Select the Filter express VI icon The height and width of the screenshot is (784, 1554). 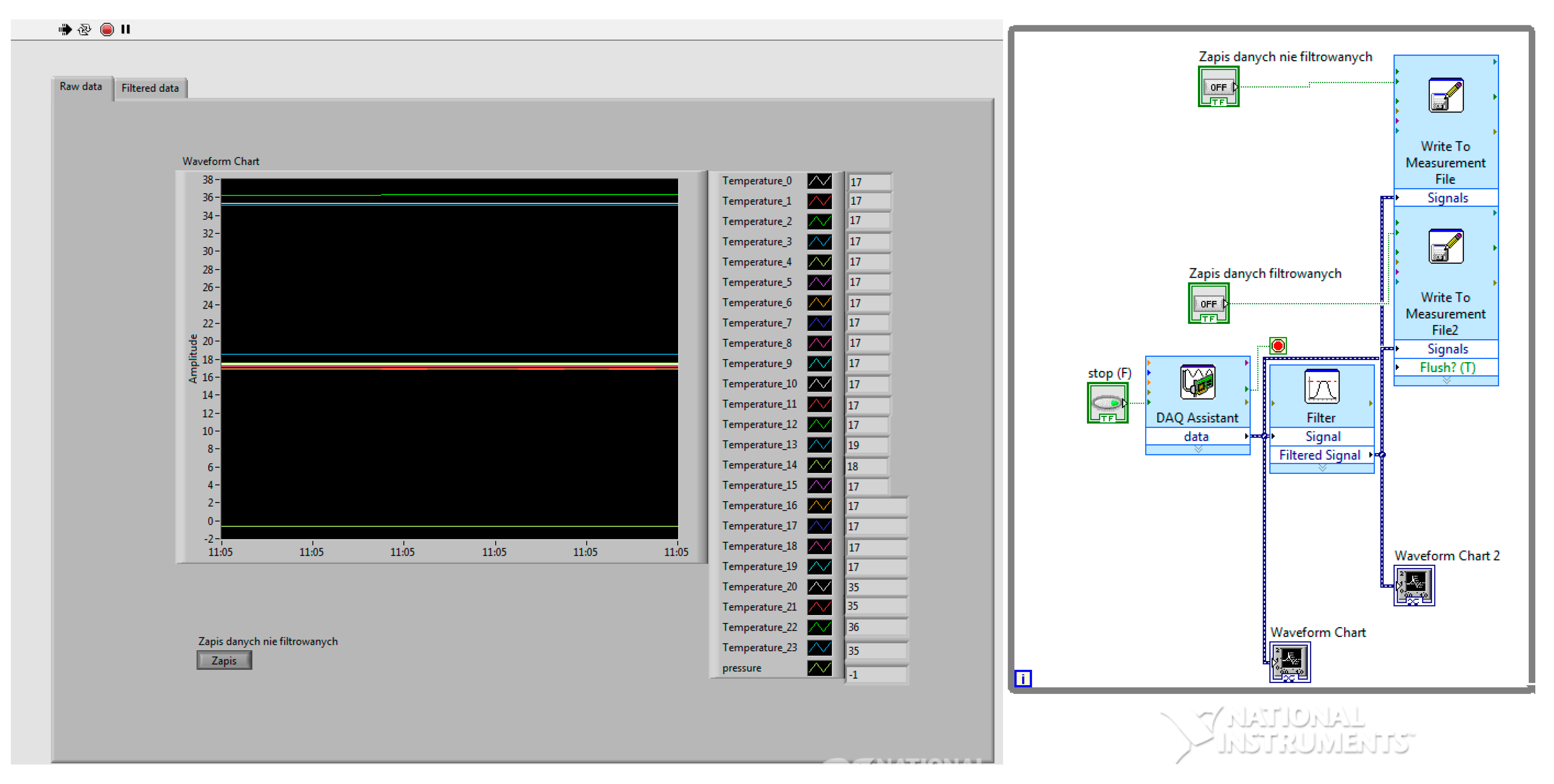(x=1321, y=387)
